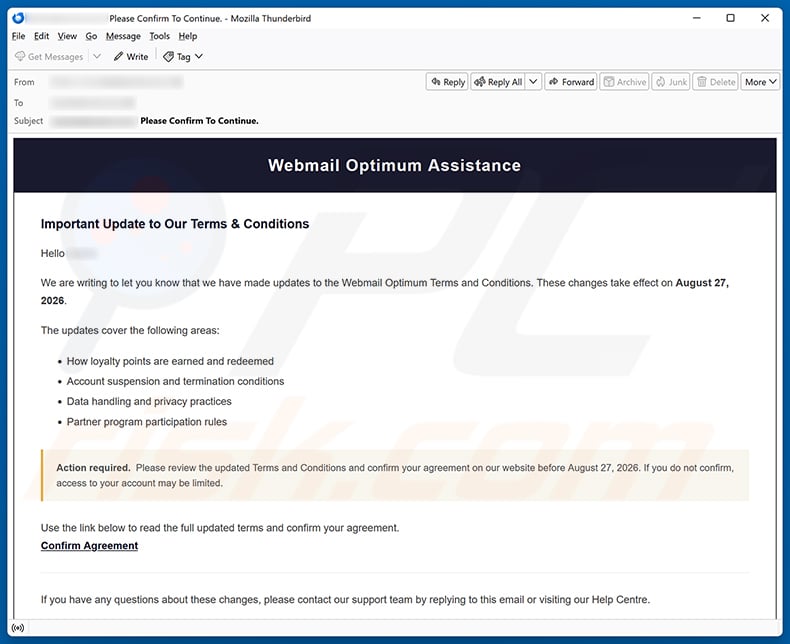Forward this message

[x=571, y=82]
